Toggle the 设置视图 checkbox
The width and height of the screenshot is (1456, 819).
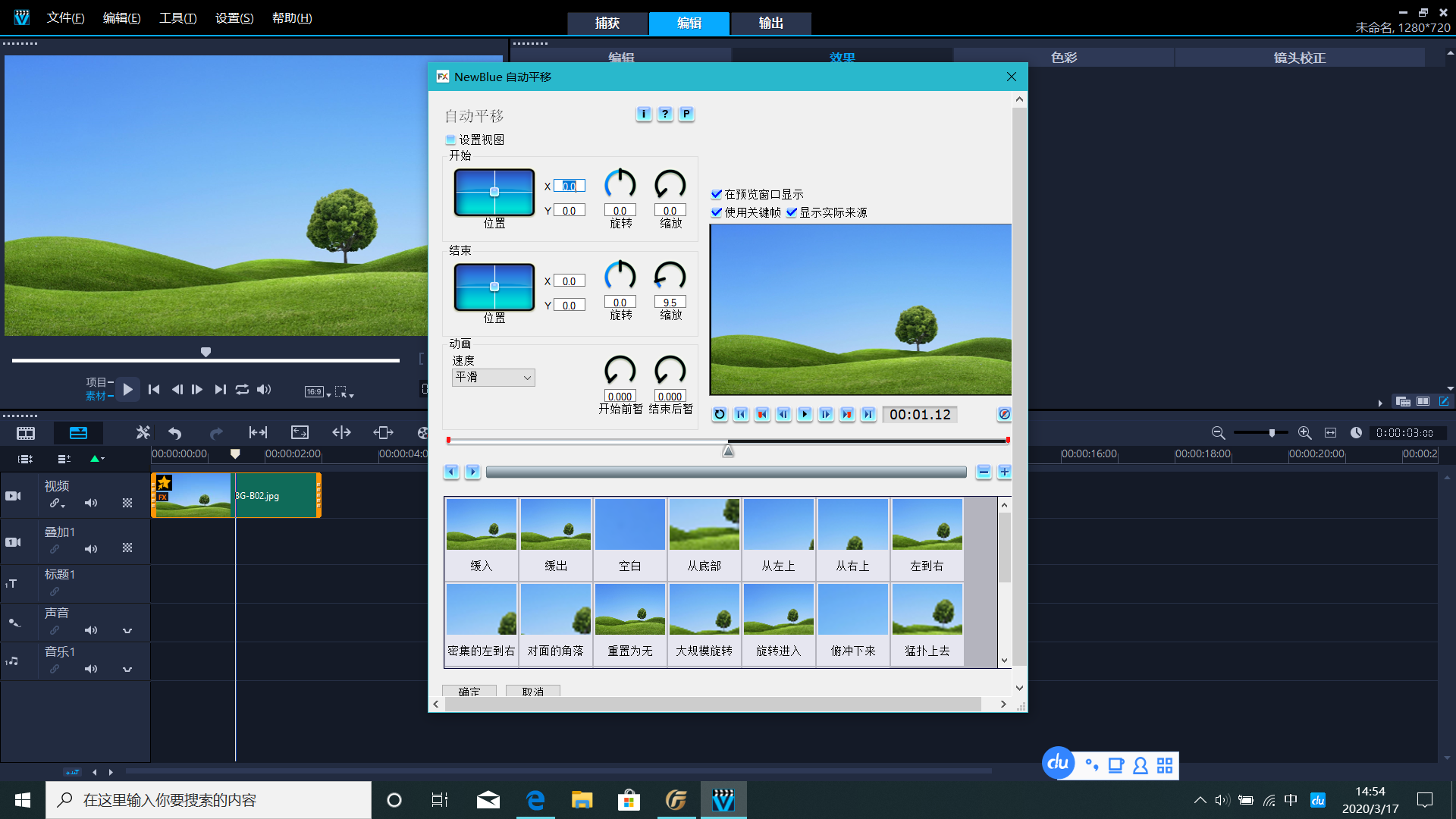(x=450, y=140)
